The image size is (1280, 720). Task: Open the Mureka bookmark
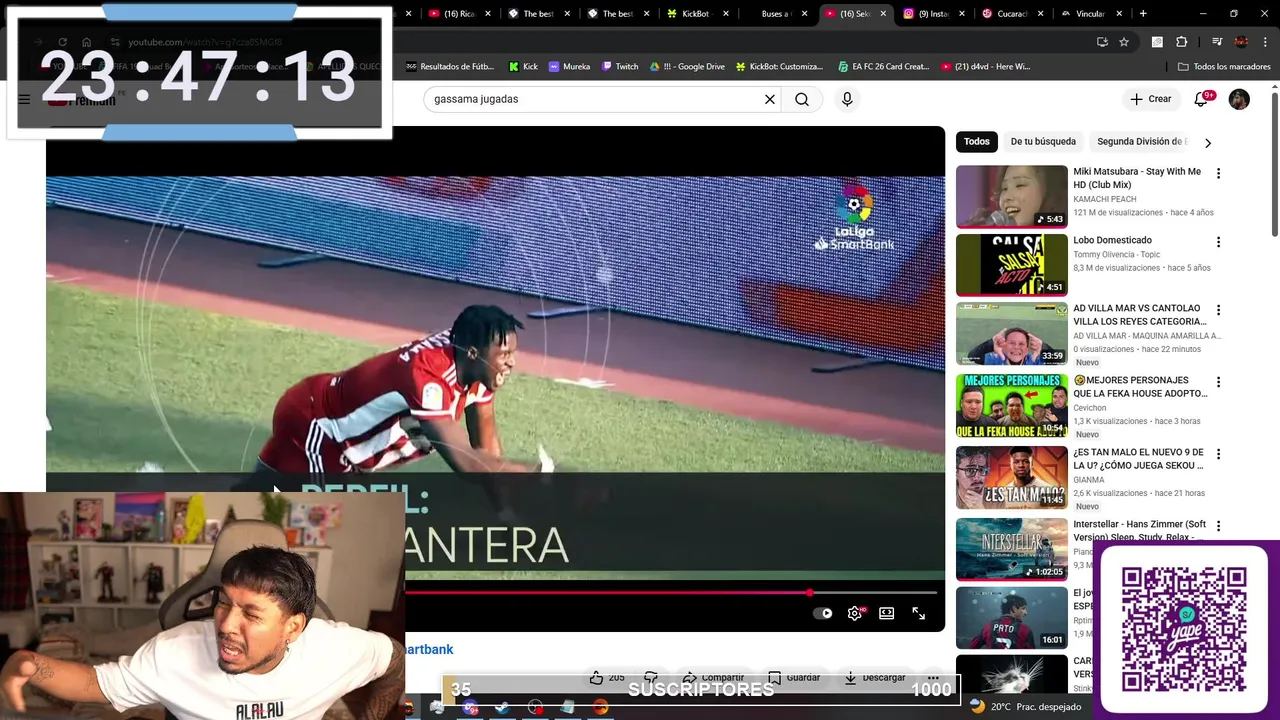(570, 67)
